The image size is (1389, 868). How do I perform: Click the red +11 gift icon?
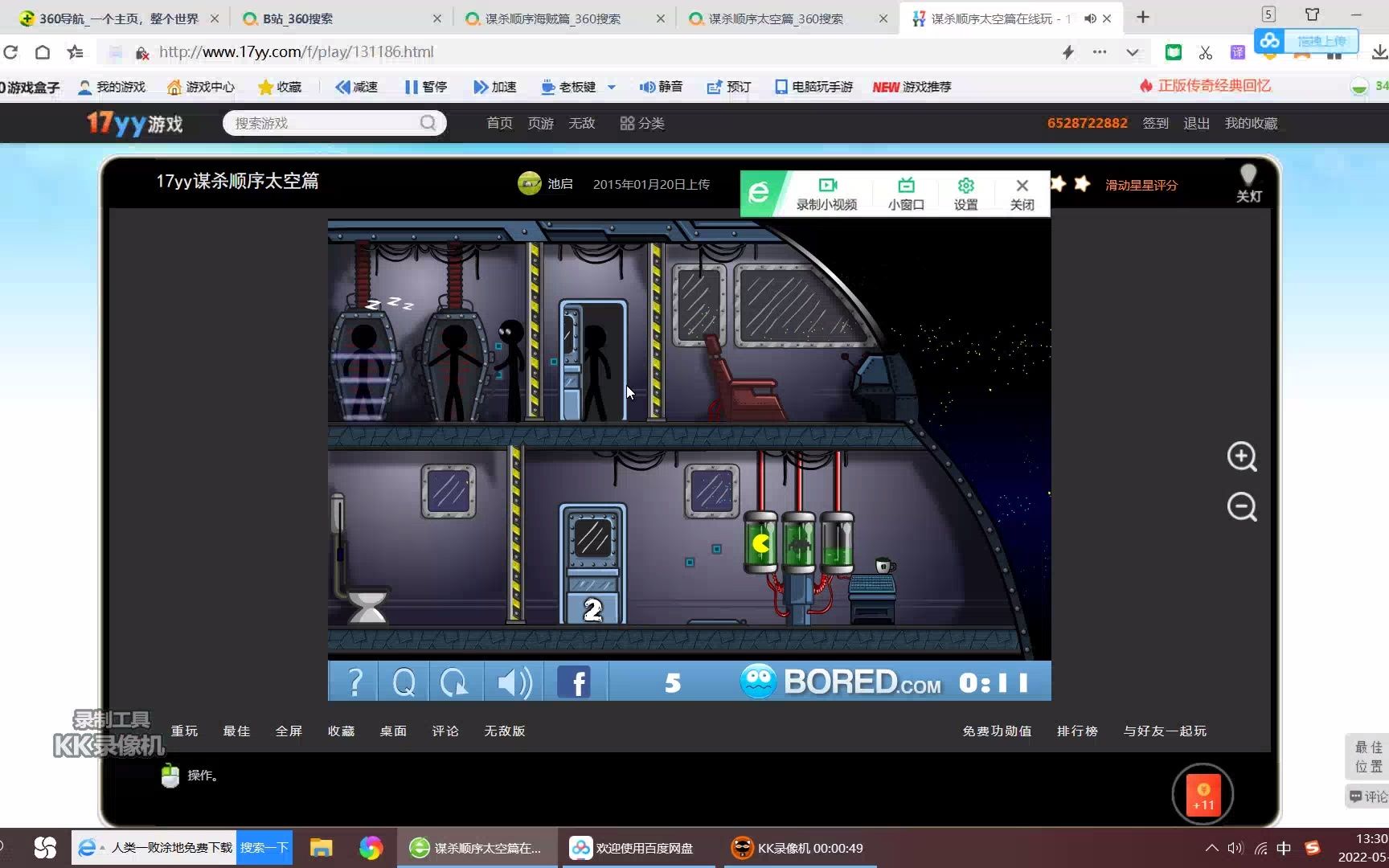click(x=1203, y=795)
